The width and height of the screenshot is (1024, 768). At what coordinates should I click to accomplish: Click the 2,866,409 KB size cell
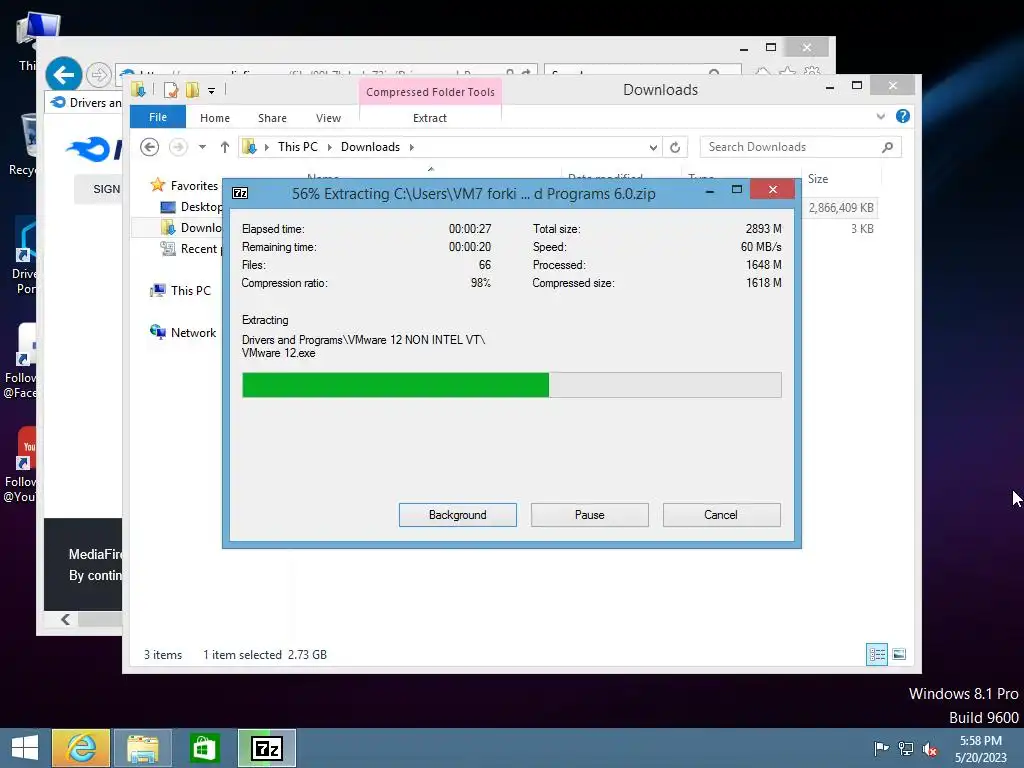(x=841, y=208)
